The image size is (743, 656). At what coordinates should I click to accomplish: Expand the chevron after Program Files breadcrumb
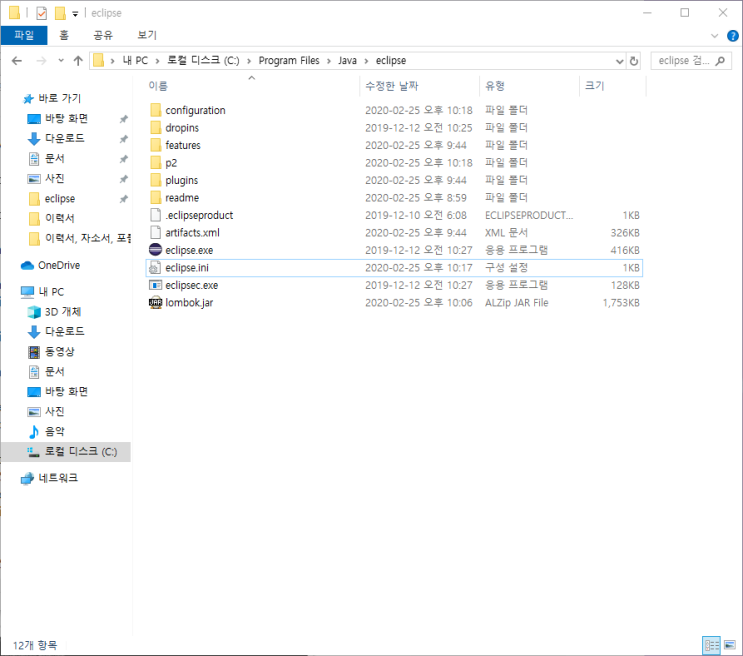click(x=329, y=61)
